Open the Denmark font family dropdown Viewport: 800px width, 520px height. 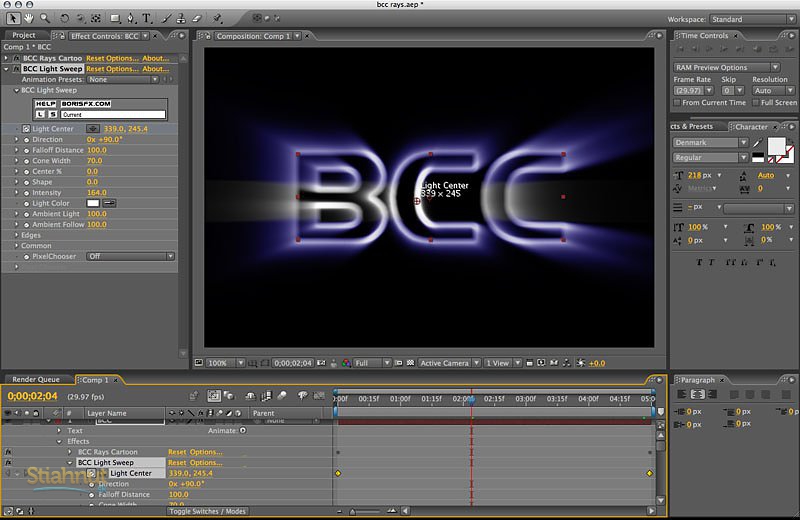pos(711,142)
